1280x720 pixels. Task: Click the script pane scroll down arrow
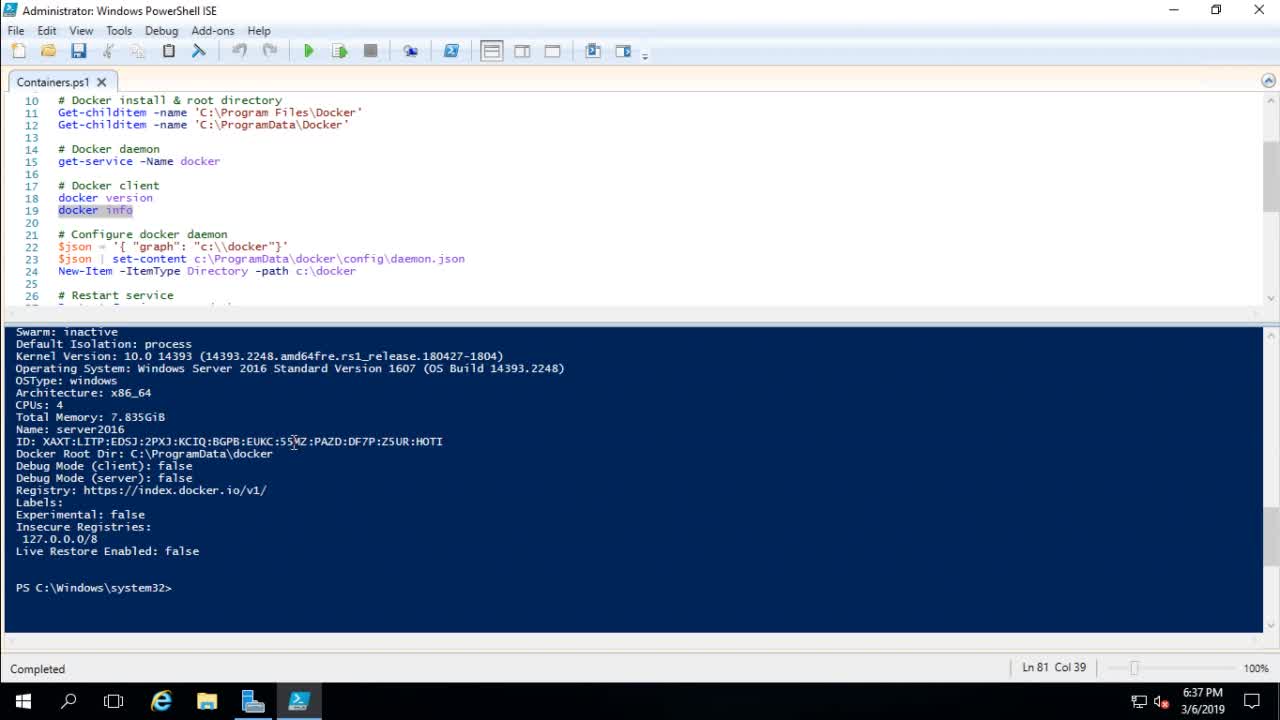pos(1271,298)
